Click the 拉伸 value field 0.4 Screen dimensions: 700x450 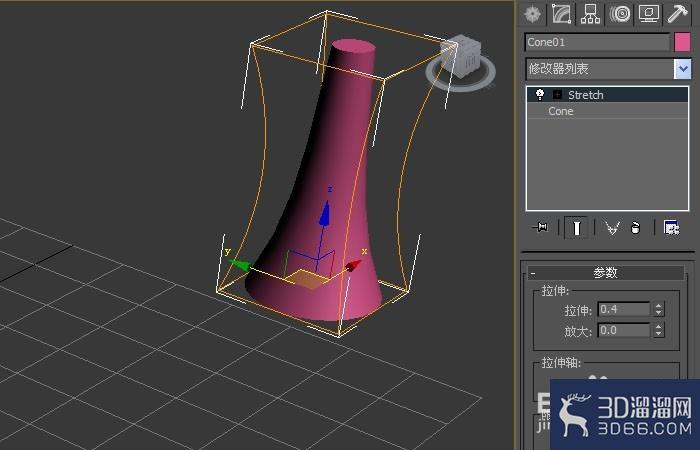(624, 309)
